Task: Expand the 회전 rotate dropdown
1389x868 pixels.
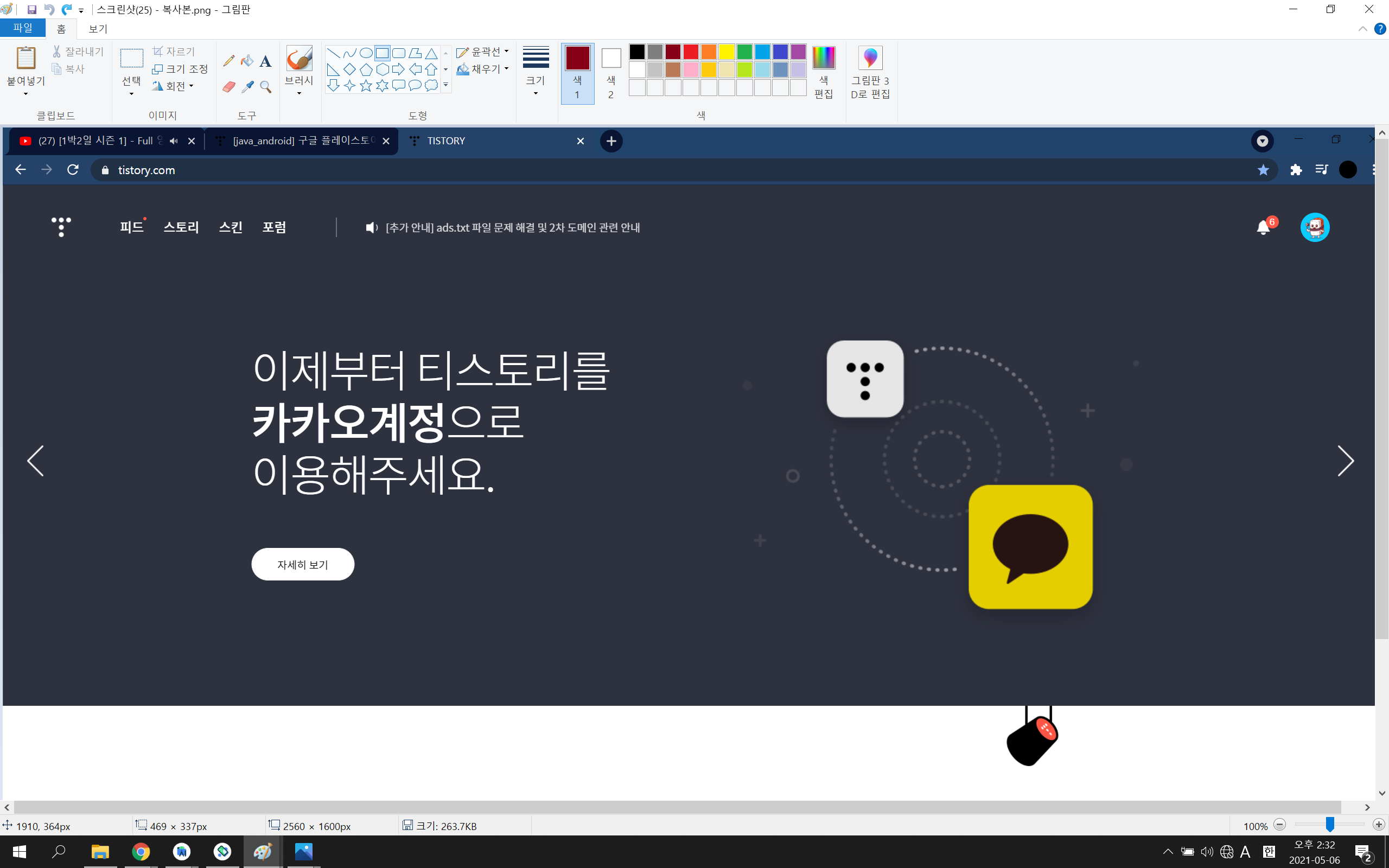Action: pos(173,86)
